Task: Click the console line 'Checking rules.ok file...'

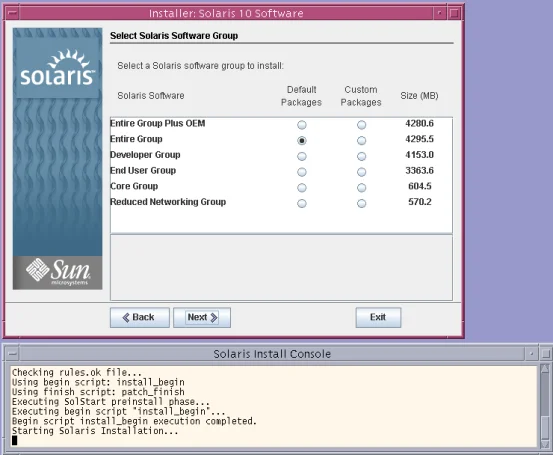Action: (77, 372)
